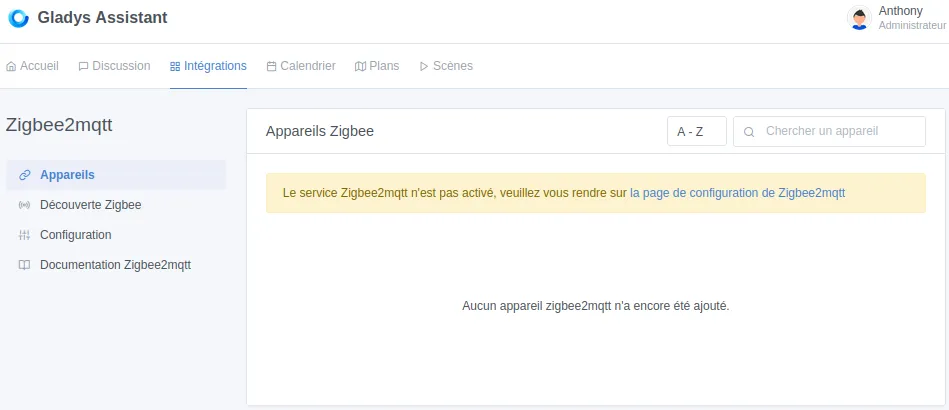Image resolution: width=949 pixels, height=410 pixels.
Task: Go to the Accueil tab
Action: coord(32,66)
